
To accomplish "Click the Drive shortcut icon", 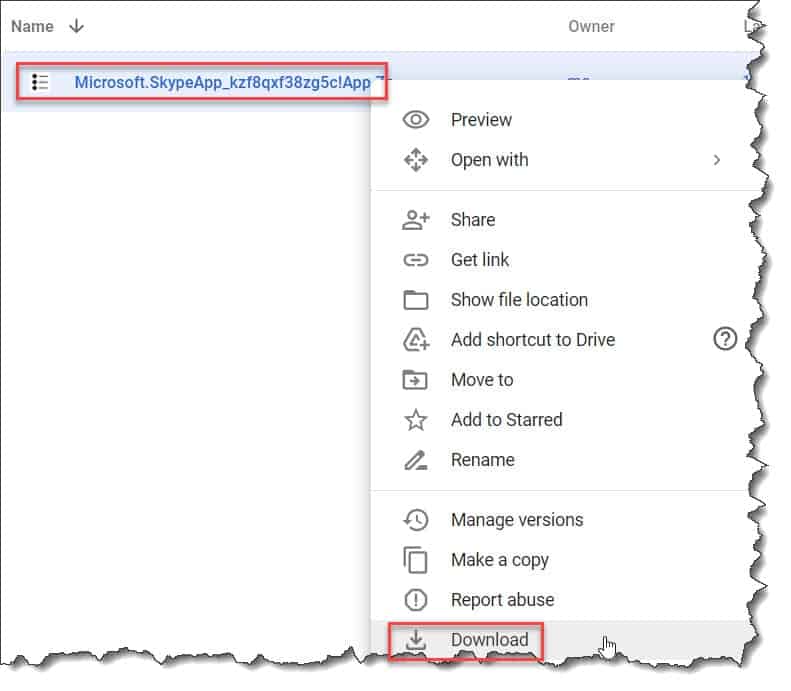I will [416, 339].
